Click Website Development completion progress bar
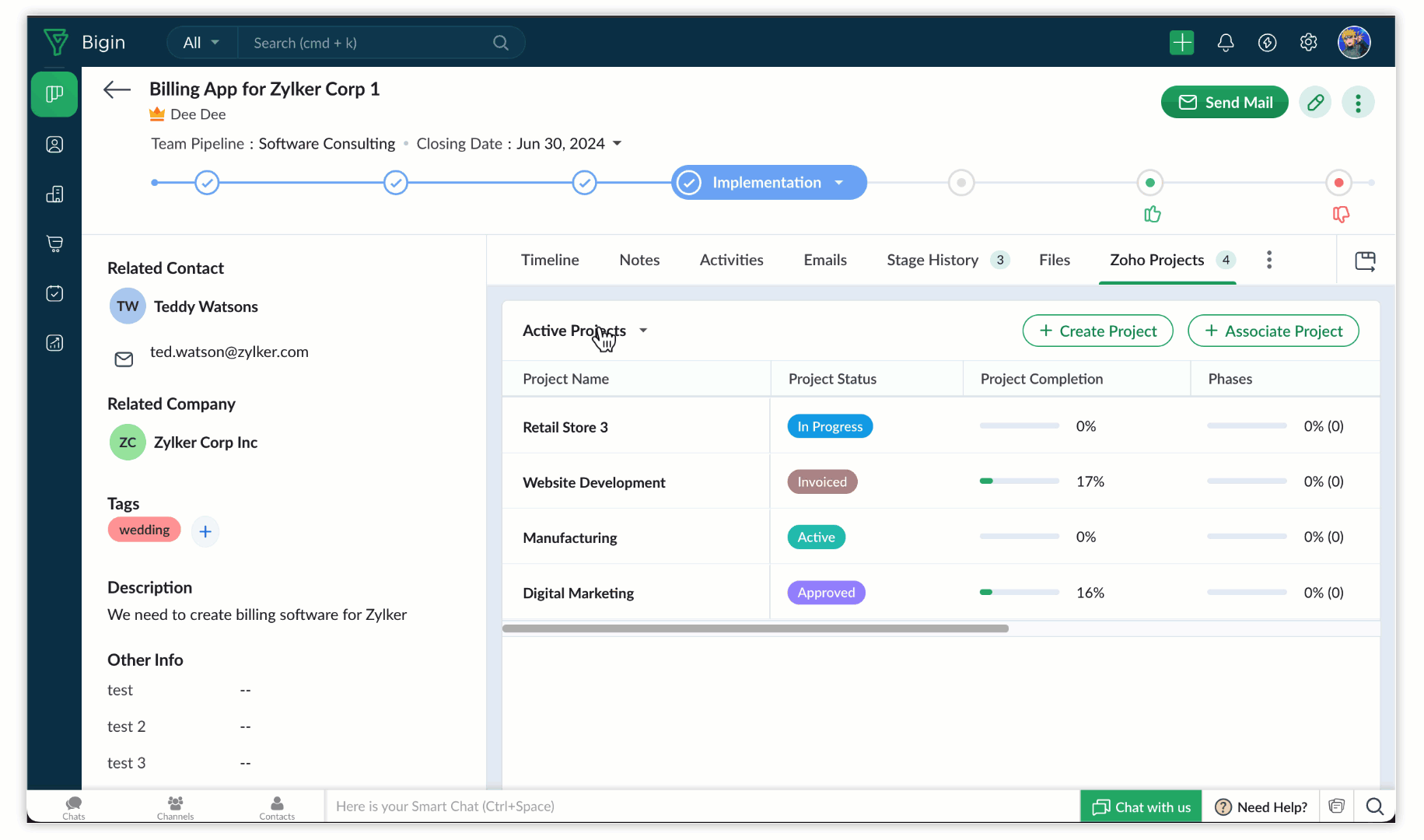The width and height of the screenshot is (1424, 840). click(1019, 481)
